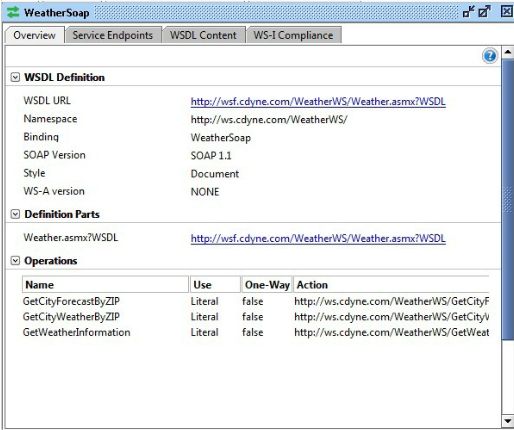Open the WSDL URL link
514x430 pixels.
[318, 101]
